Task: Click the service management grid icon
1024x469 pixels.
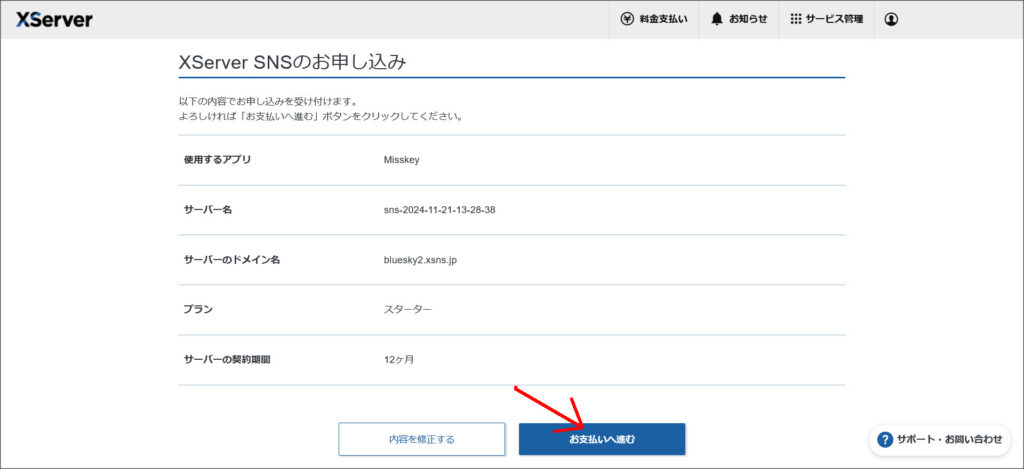Action: point(795,20)
